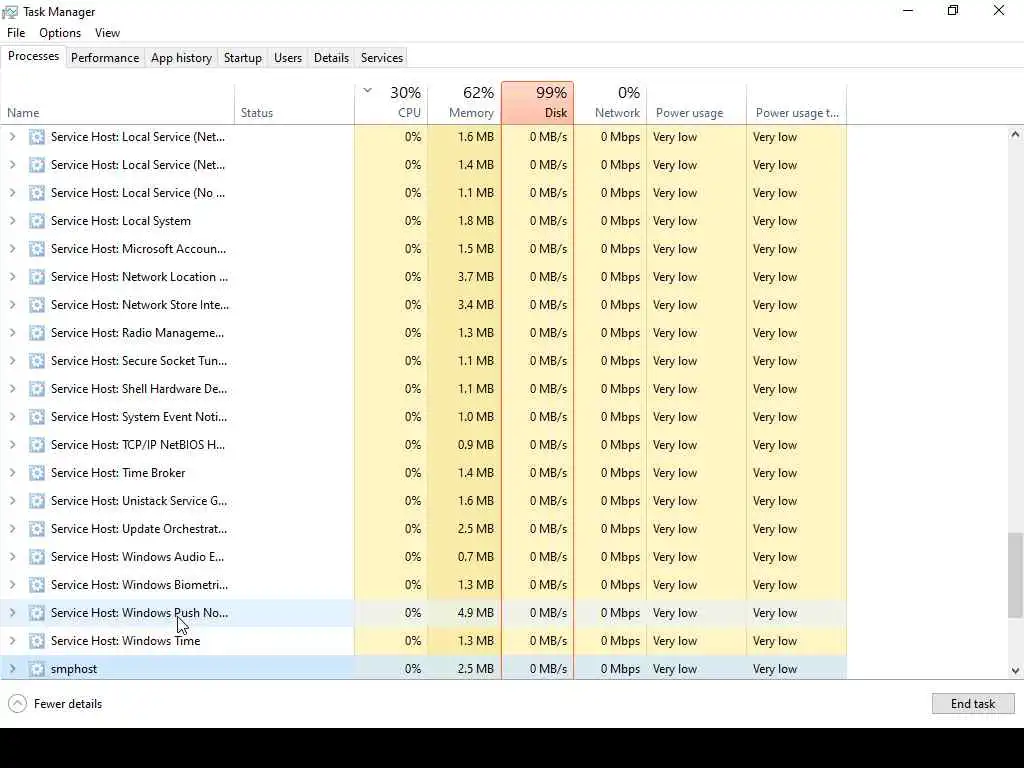The height and width of the screenshot is (768, 1024).
Task: Click gear icon of Service Host: Windows Biometric
Action: (37, 585)
